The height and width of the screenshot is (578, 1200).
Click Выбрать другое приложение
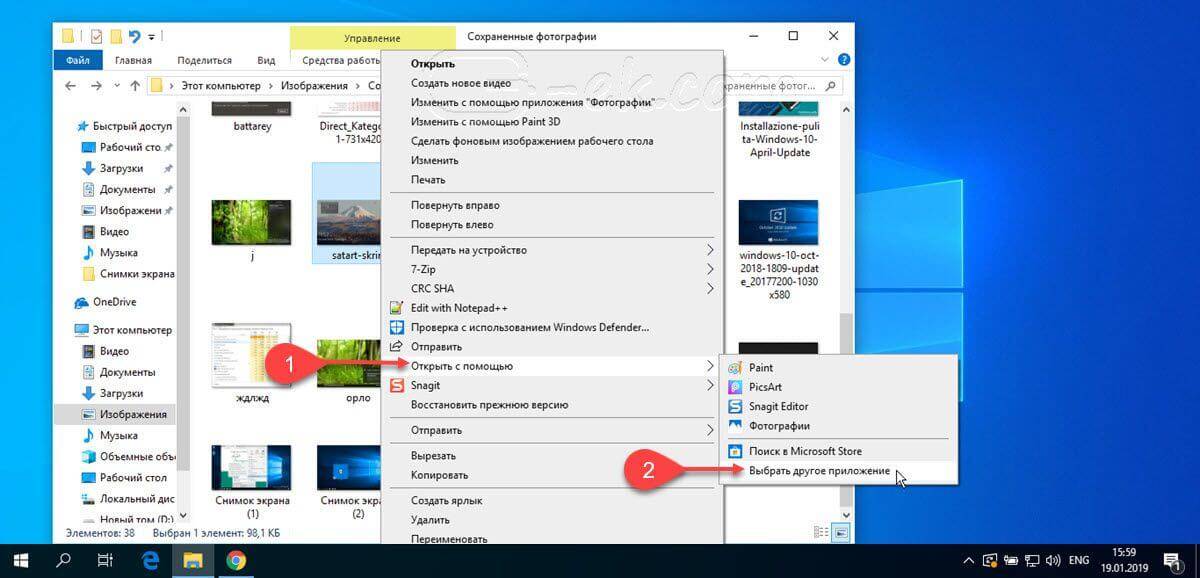point(819,471)
